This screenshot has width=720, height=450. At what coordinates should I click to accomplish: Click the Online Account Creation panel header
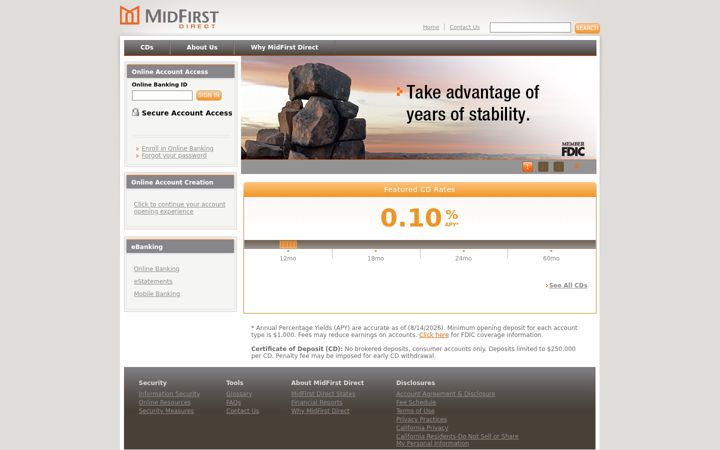click(180, 182)
